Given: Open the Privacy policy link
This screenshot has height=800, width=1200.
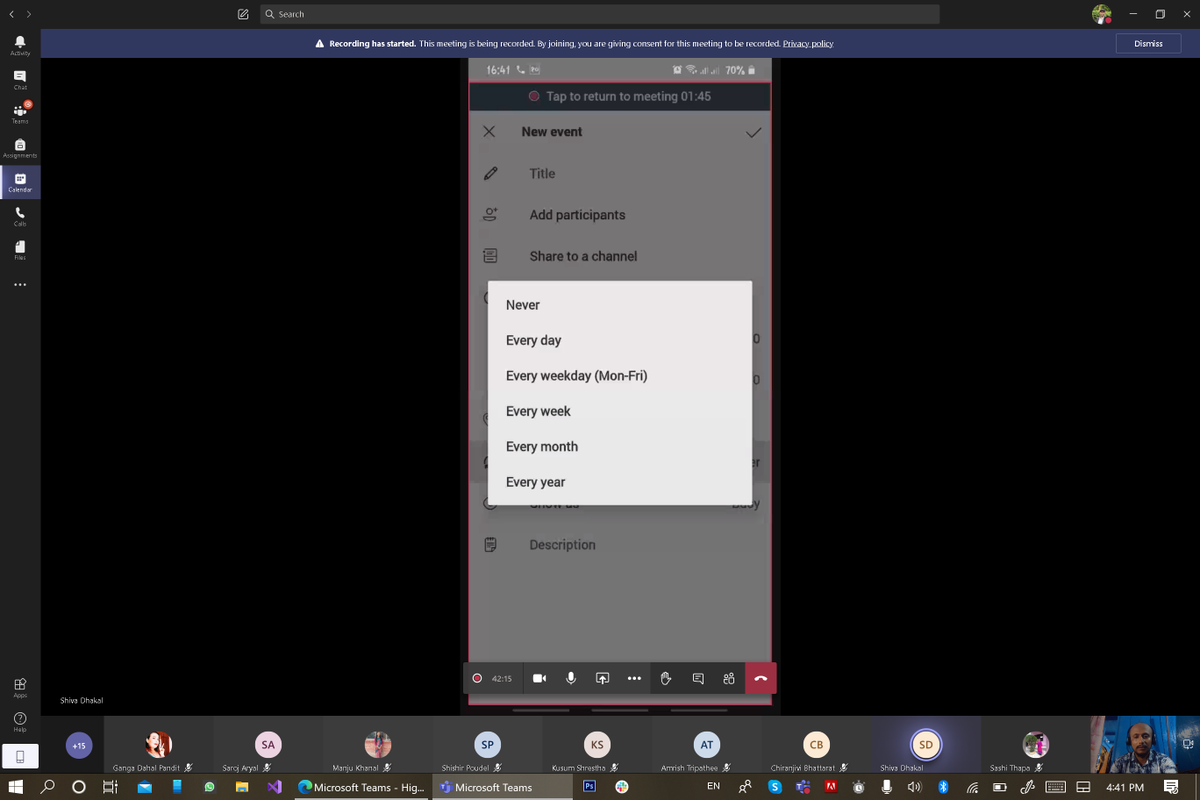Looking at the screenshot, I should click(808, 44).
